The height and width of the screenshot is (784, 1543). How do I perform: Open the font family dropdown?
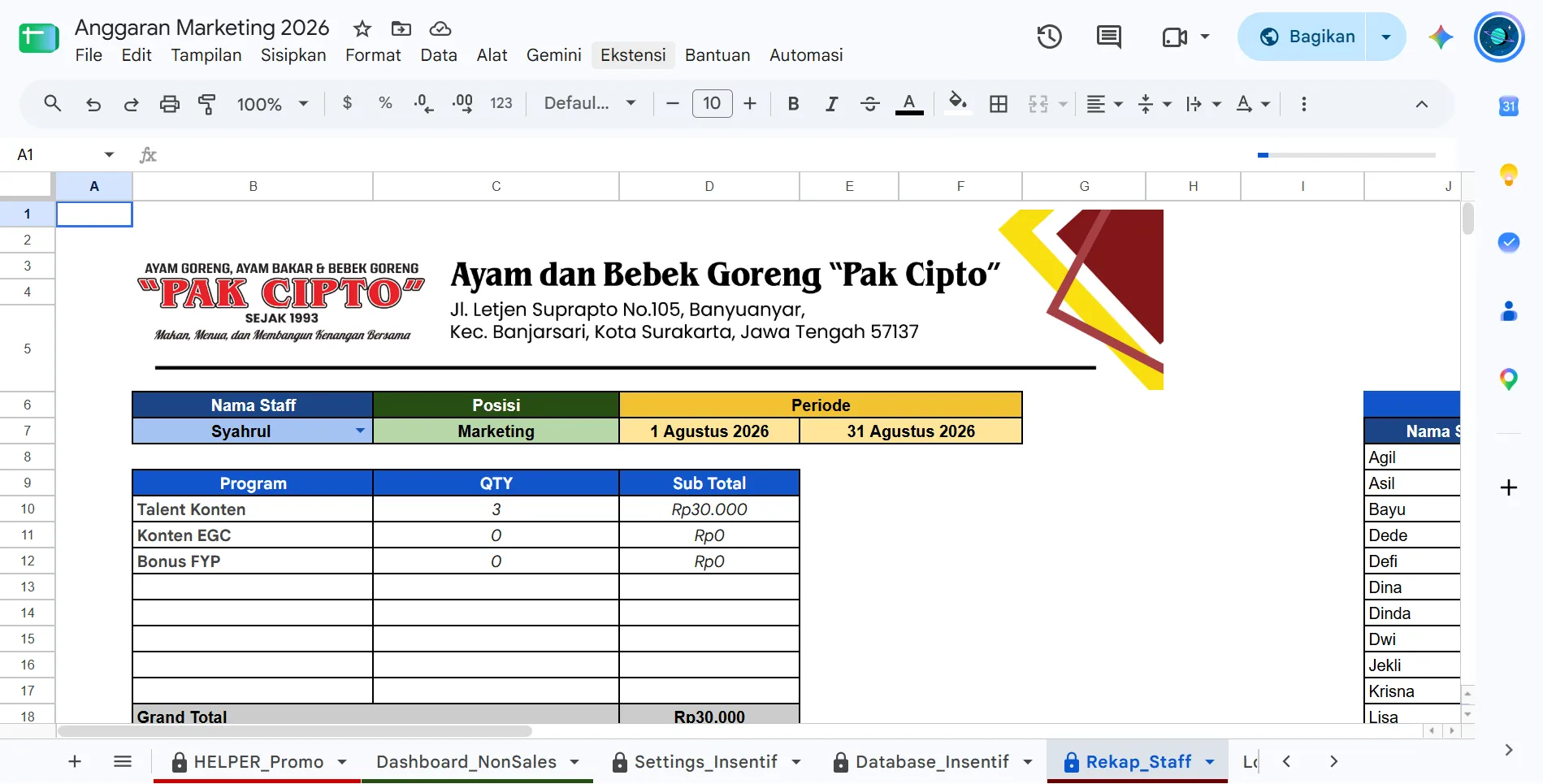[590, 103]
